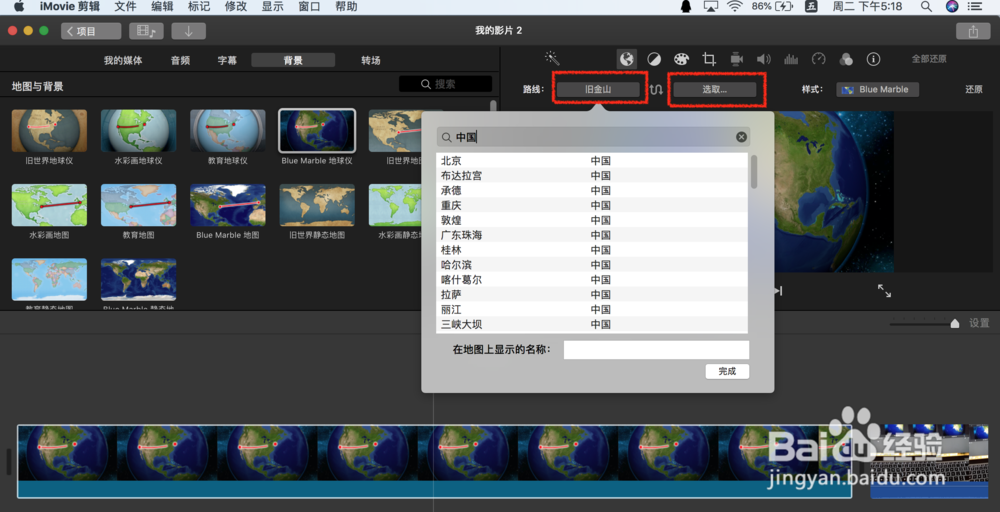Select the 教育地球仪 thumbnail
Screen dimensions: 1000x512
[228, 131]
